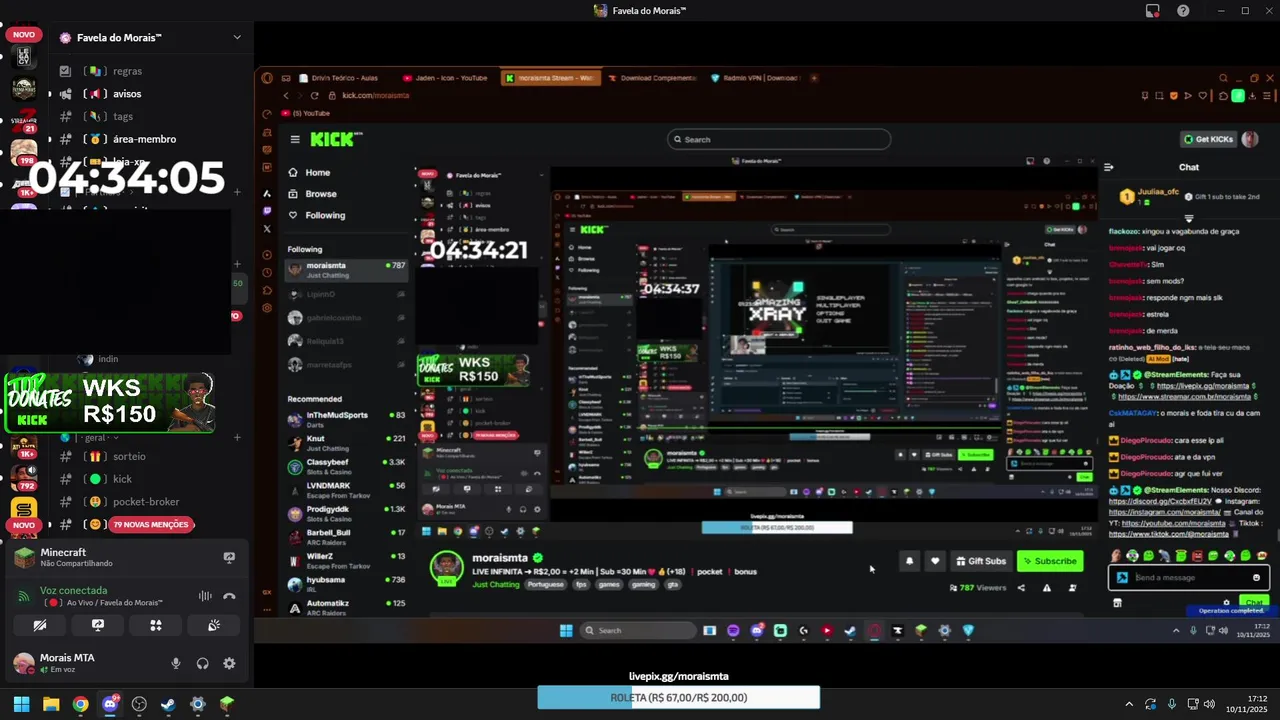Open InTheMudSports recommended channel
The width and height of the screenshot is (1280, 720).
(346, 419)
